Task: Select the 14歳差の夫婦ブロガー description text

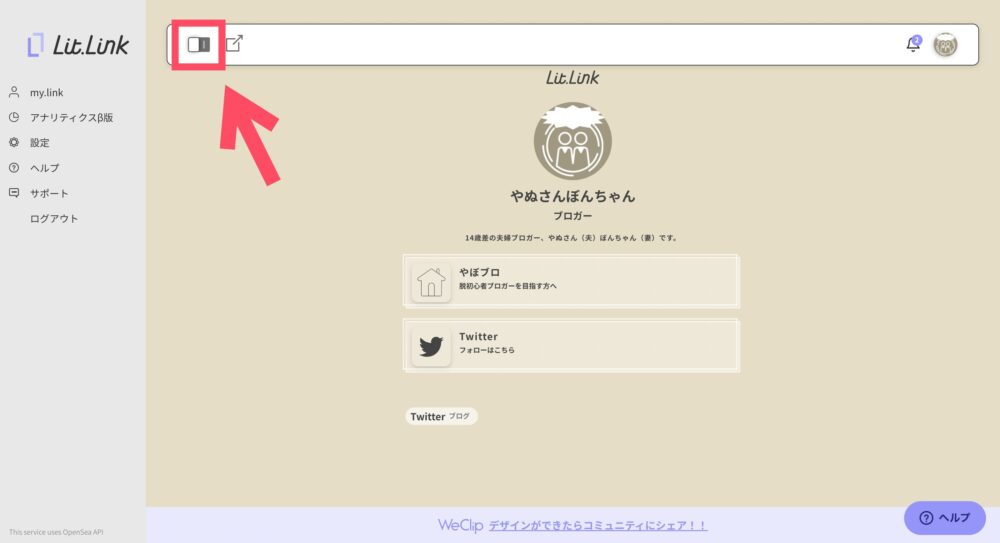Action: tap(571, 238)
